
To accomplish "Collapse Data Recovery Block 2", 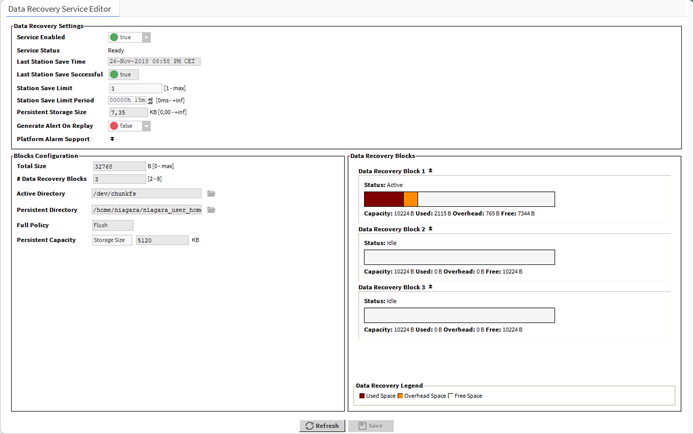I will pyautogui.click(x=431, y=229).
